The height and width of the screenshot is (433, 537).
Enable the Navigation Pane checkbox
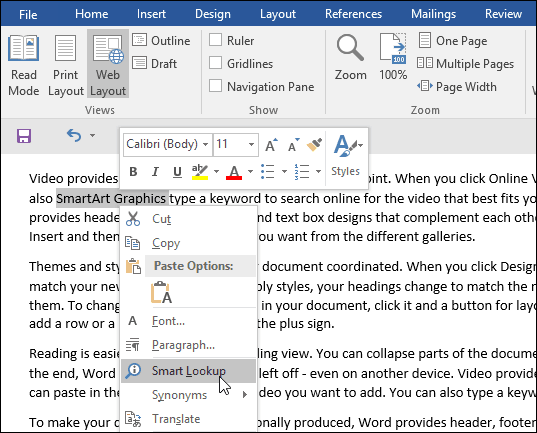215,86
